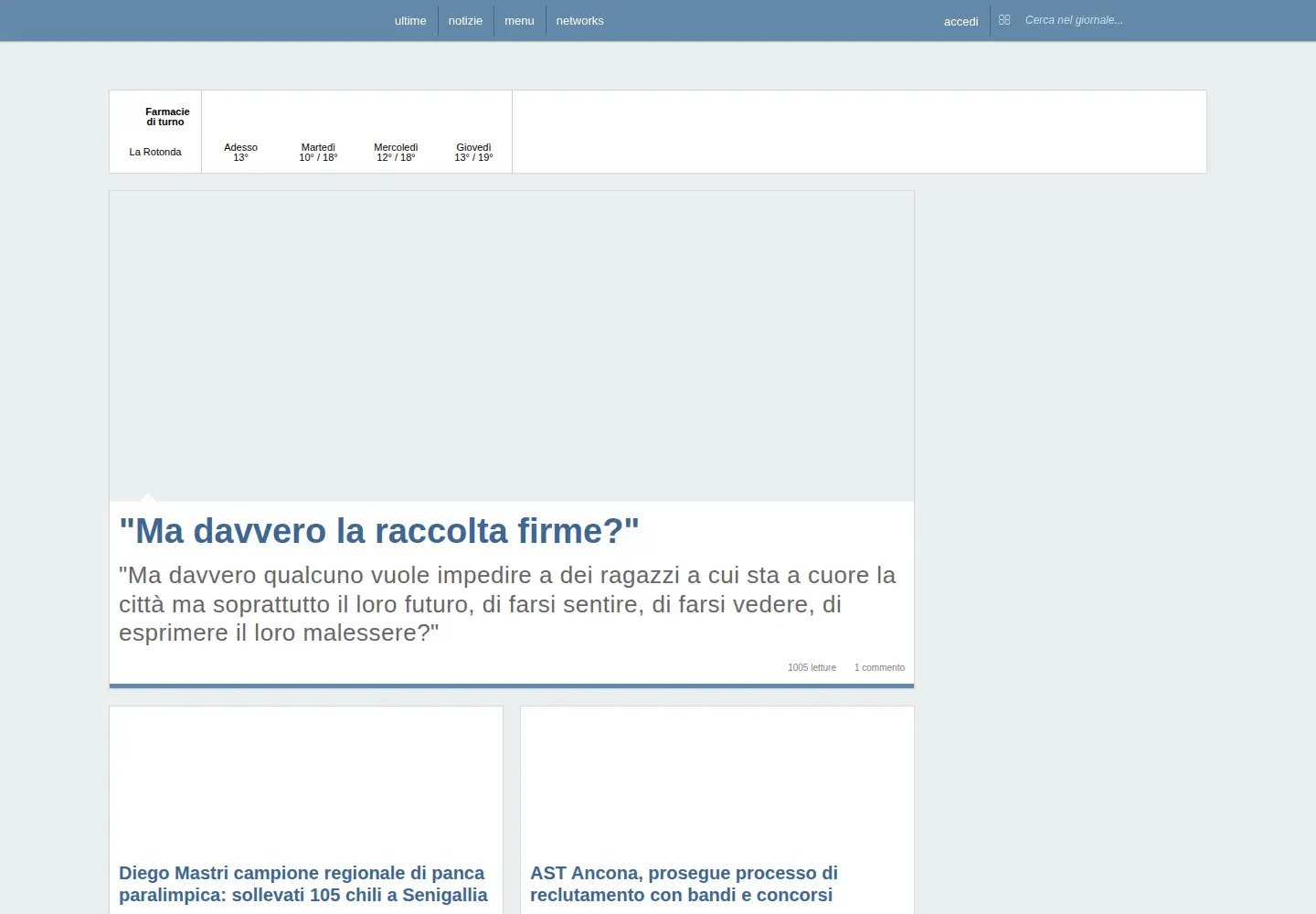1316x914 pixels.
Task: Click the "1005 letture" read count
Action: (812, 667)
